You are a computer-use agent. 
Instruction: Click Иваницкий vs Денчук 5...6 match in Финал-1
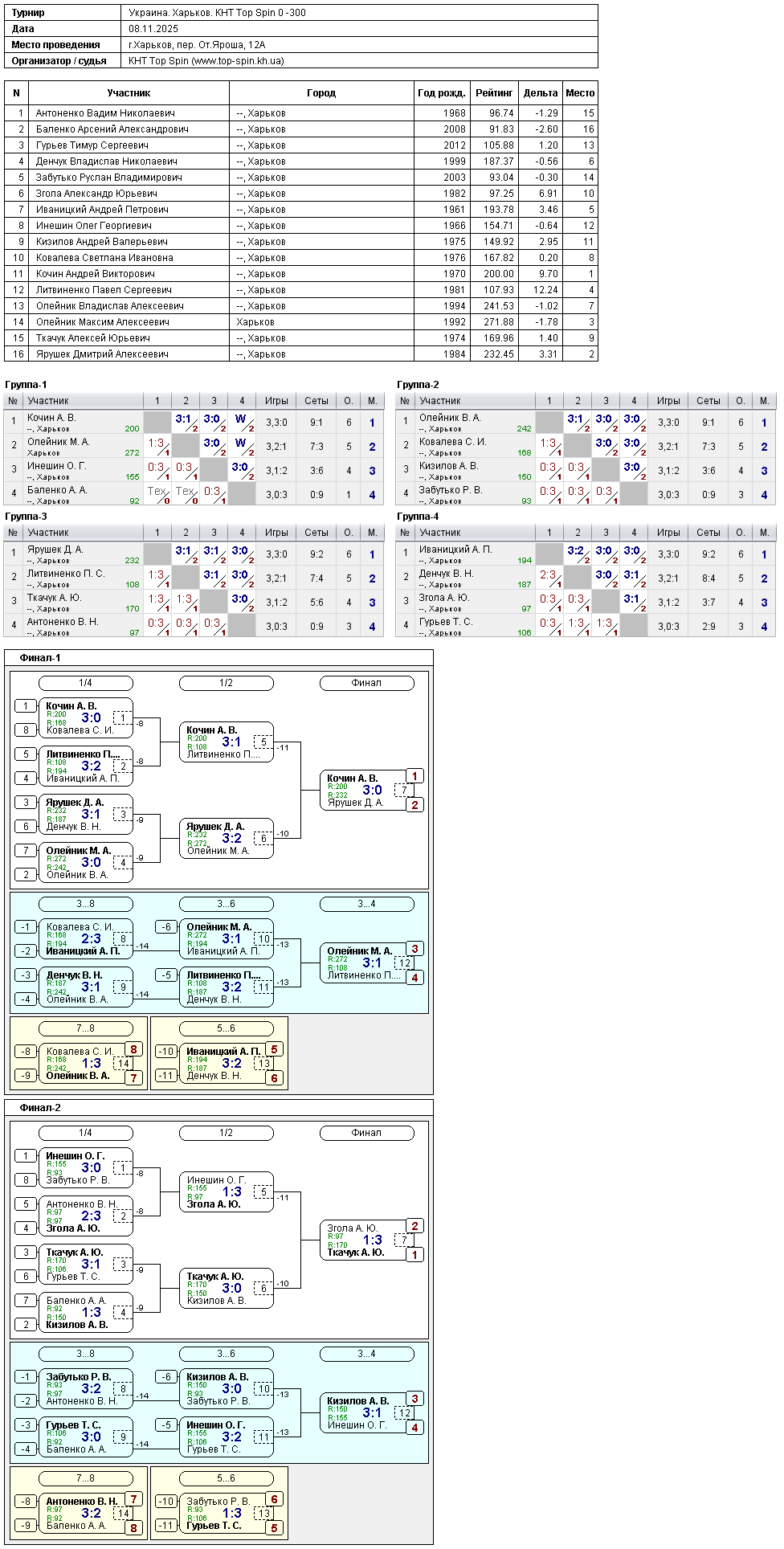(x=227, y=1064)
